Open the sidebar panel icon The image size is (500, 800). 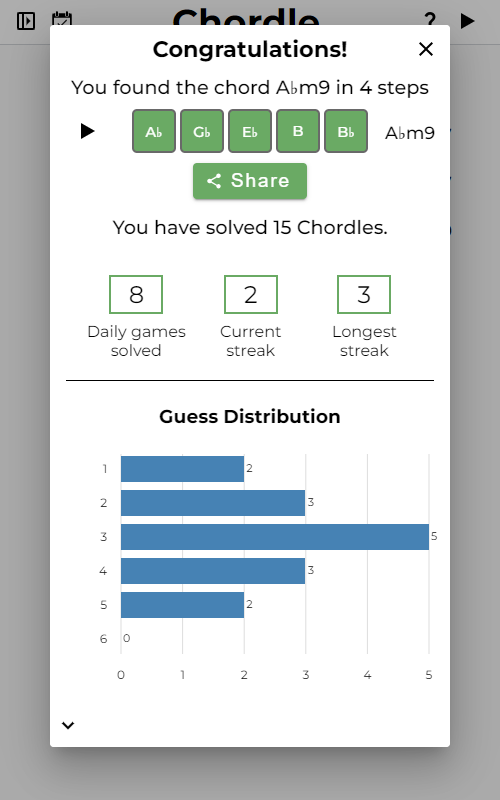pos(26,21)
